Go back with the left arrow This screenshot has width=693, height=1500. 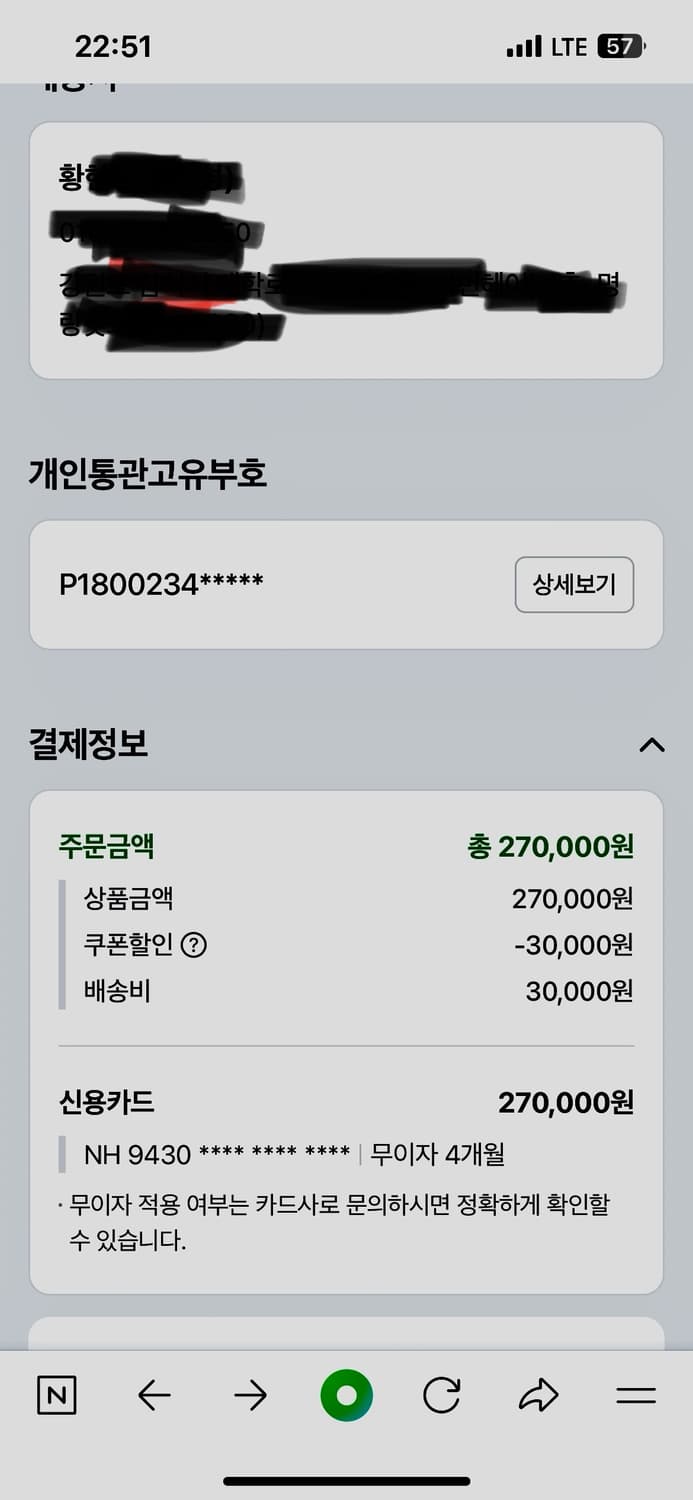point(154,1395)
